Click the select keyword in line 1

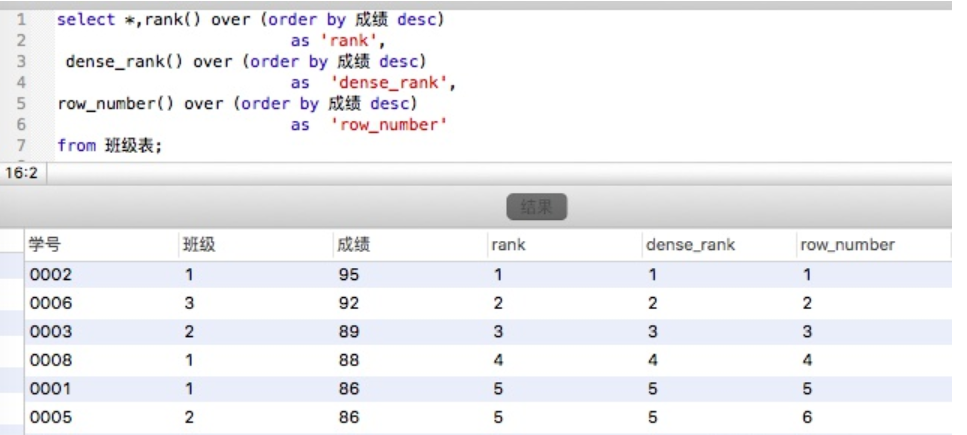click(86, 20)
